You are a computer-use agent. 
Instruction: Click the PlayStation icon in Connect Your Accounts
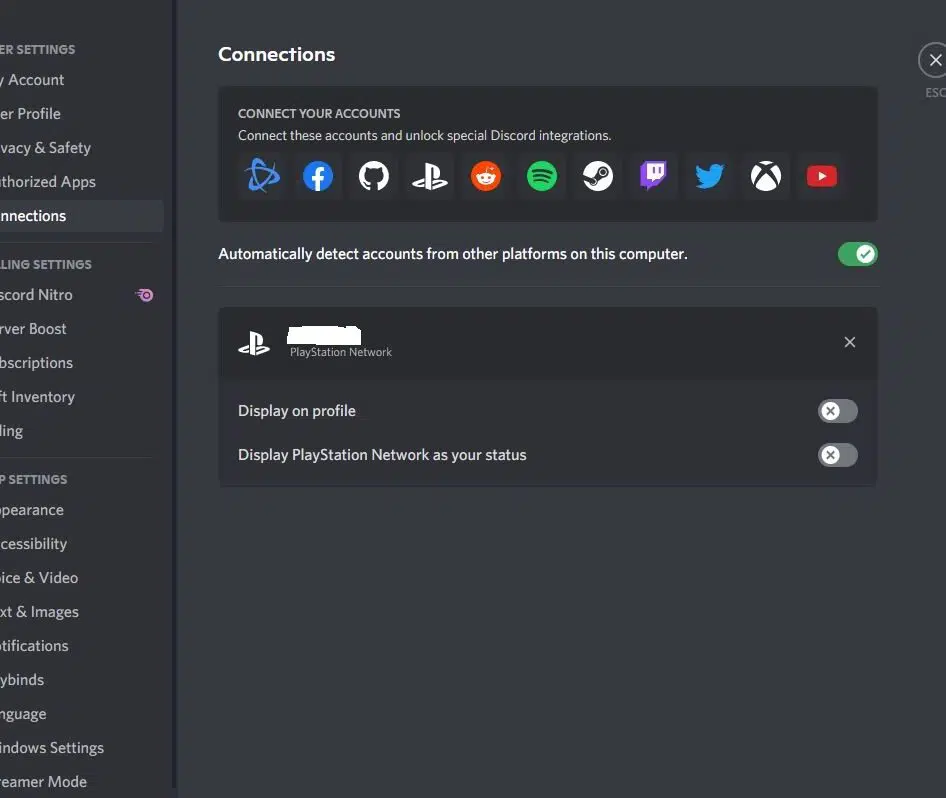pos(430,176)
